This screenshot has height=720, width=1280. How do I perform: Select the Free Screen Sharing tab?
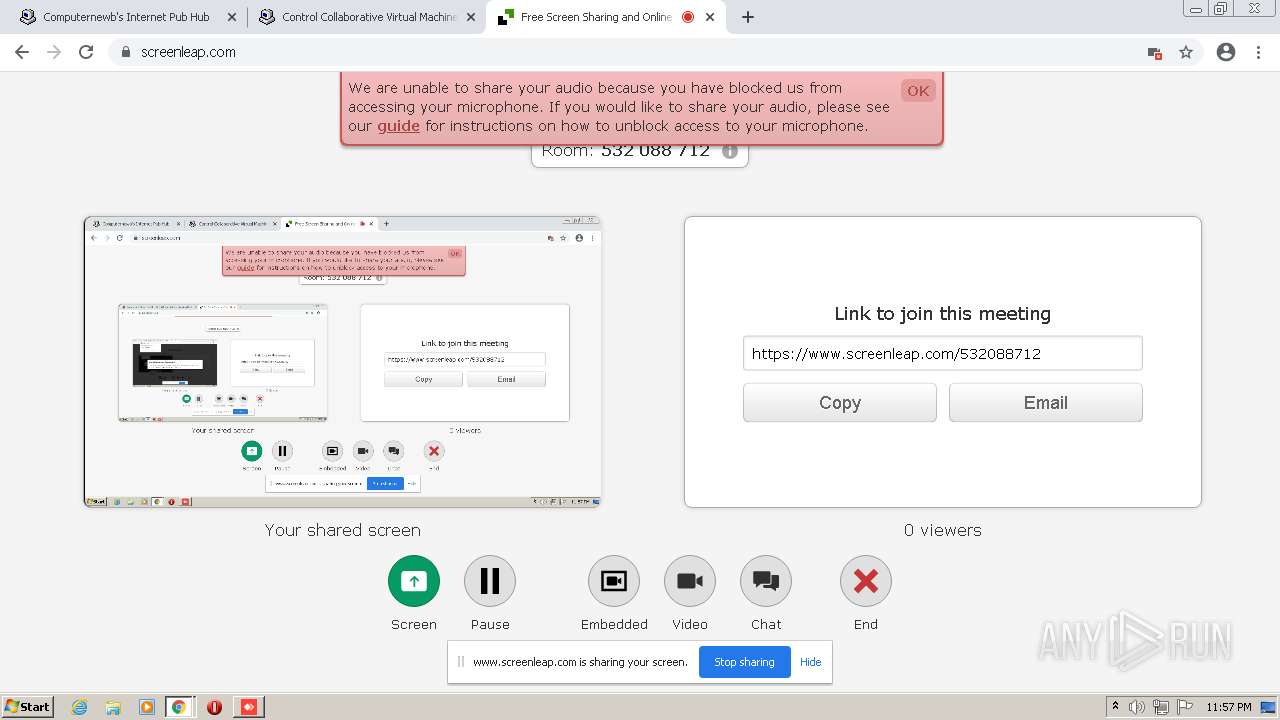point(596,17)
